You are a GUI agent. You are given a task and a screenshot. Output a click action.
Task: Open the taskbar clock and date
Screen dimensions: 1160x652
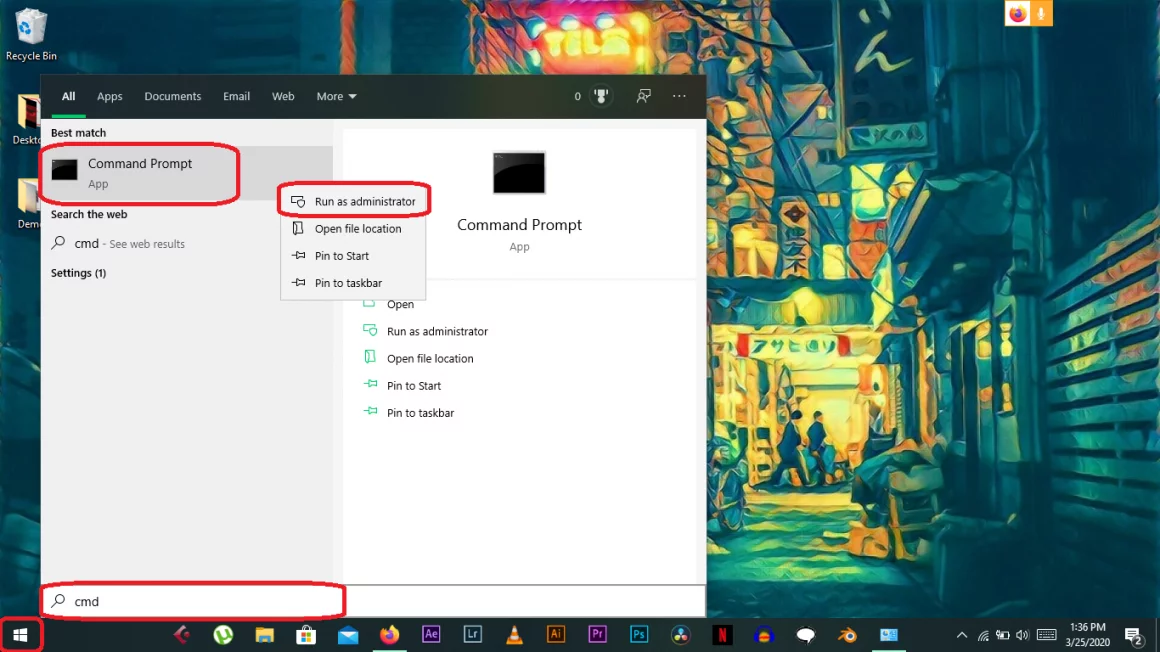coord(1088,635)
